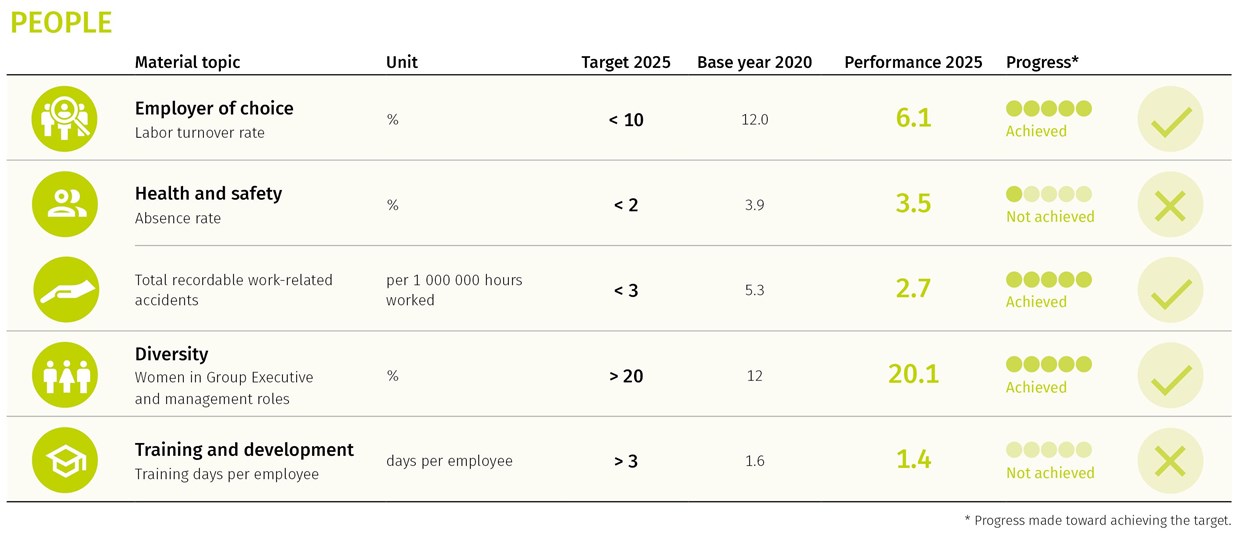Click the 20.1 performance value
The width and height of the screenshot is (1240, 533).
click(x=913, y=374)
